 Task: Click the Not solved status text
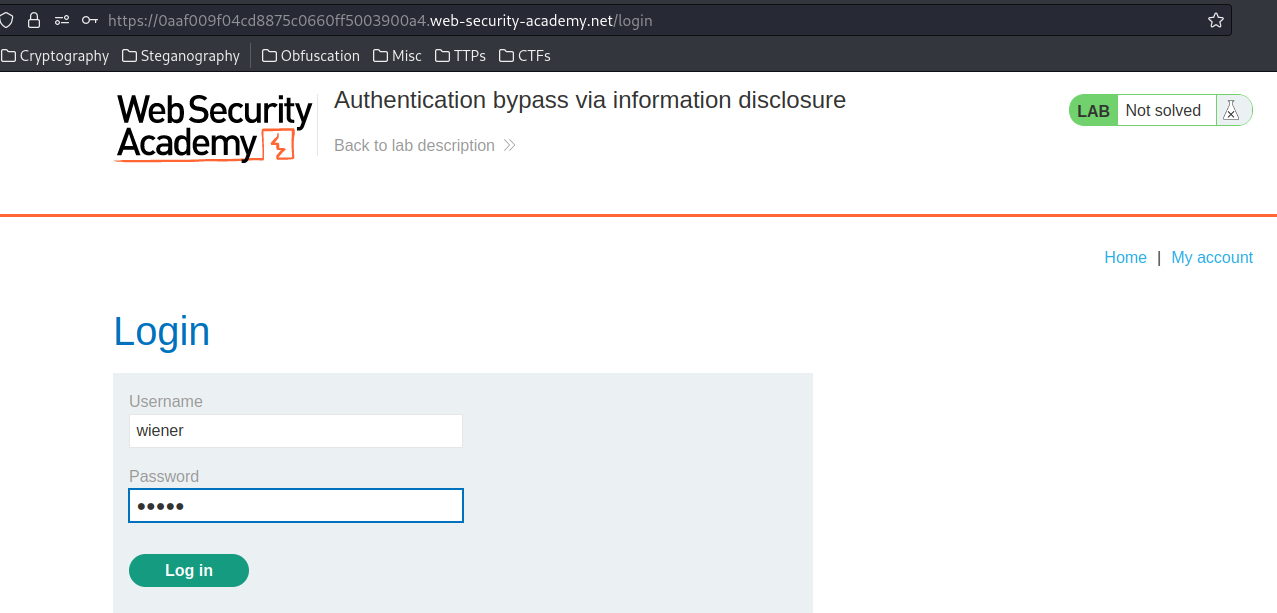pos(1163,111)
